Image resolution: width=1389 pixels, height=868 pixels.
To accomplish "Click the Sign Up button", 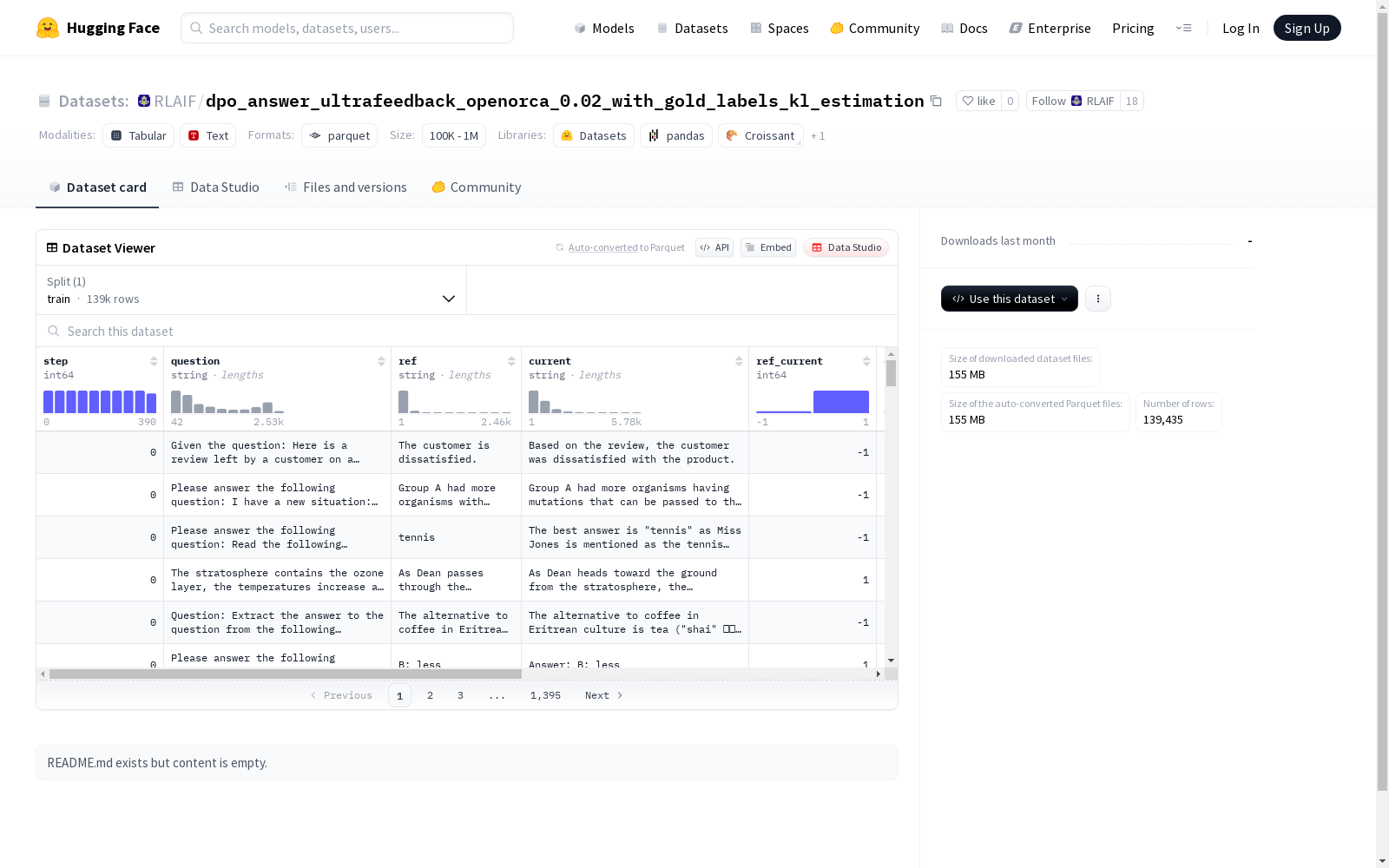I will click(x=1307, y=28).
